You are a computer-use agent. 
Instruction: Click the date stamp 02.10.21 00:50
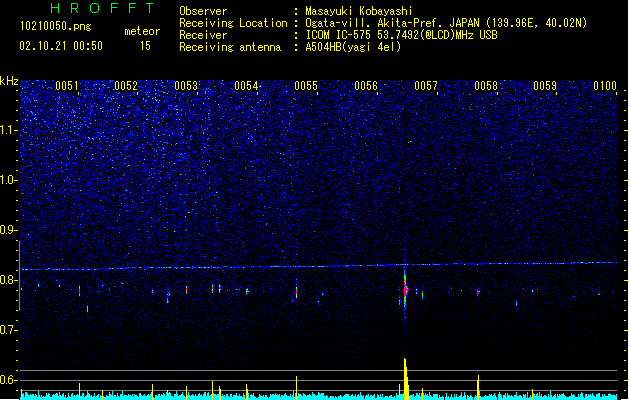61,46
